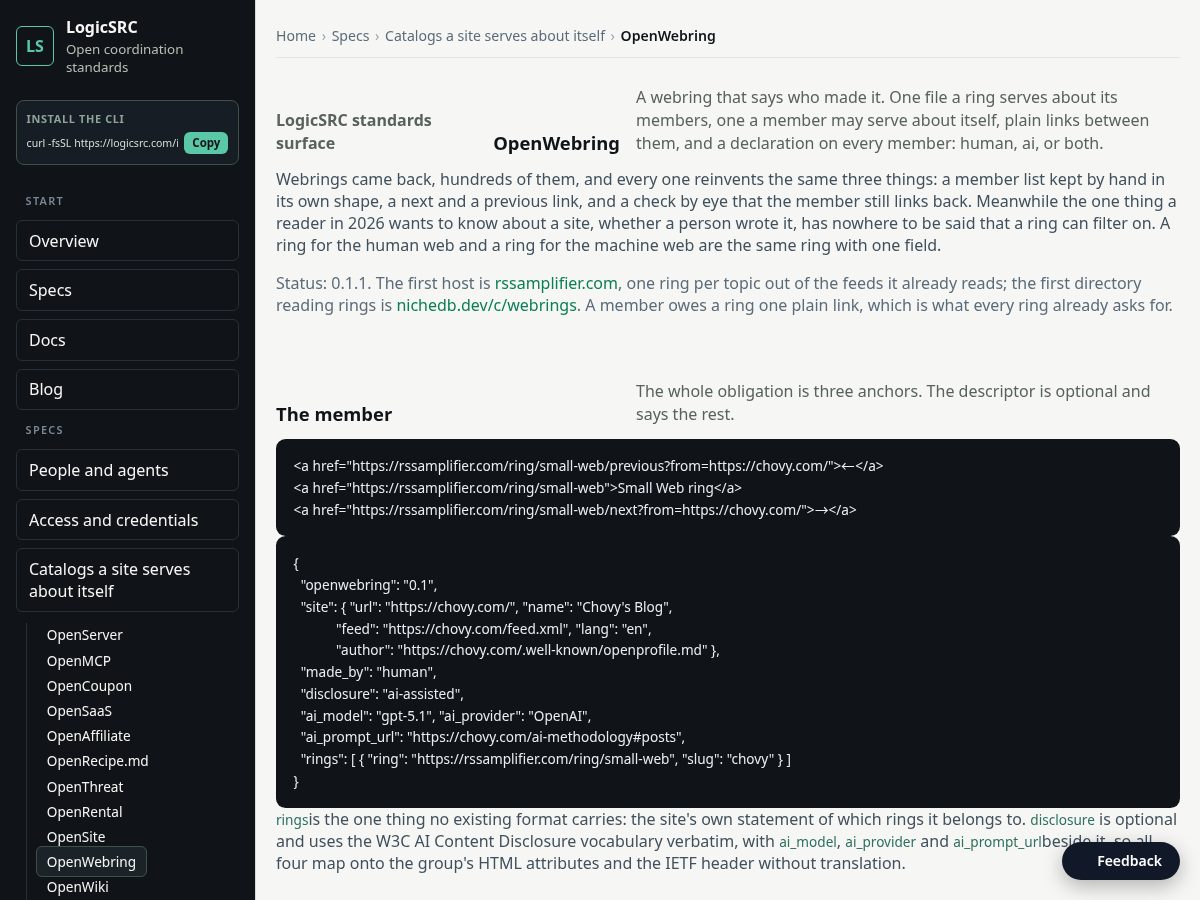
Task: Click the "disclosure": "ai-assisted" JSON line
Action: pyautogui.click(x=382, y=694)
